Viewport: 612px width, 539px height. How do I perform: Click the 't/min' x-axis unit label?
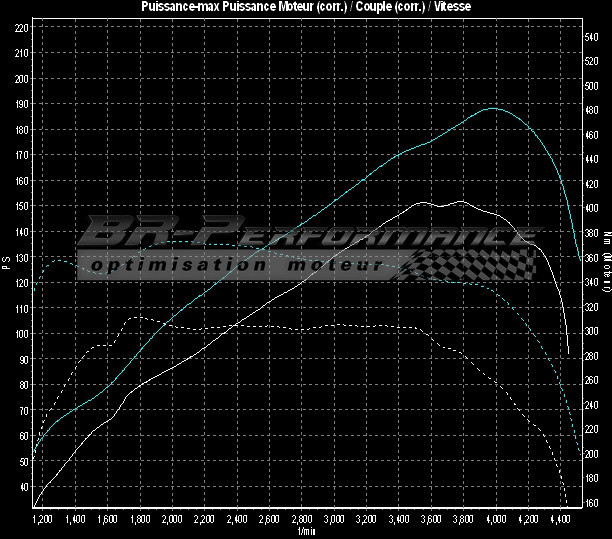(x=304, y=532)
